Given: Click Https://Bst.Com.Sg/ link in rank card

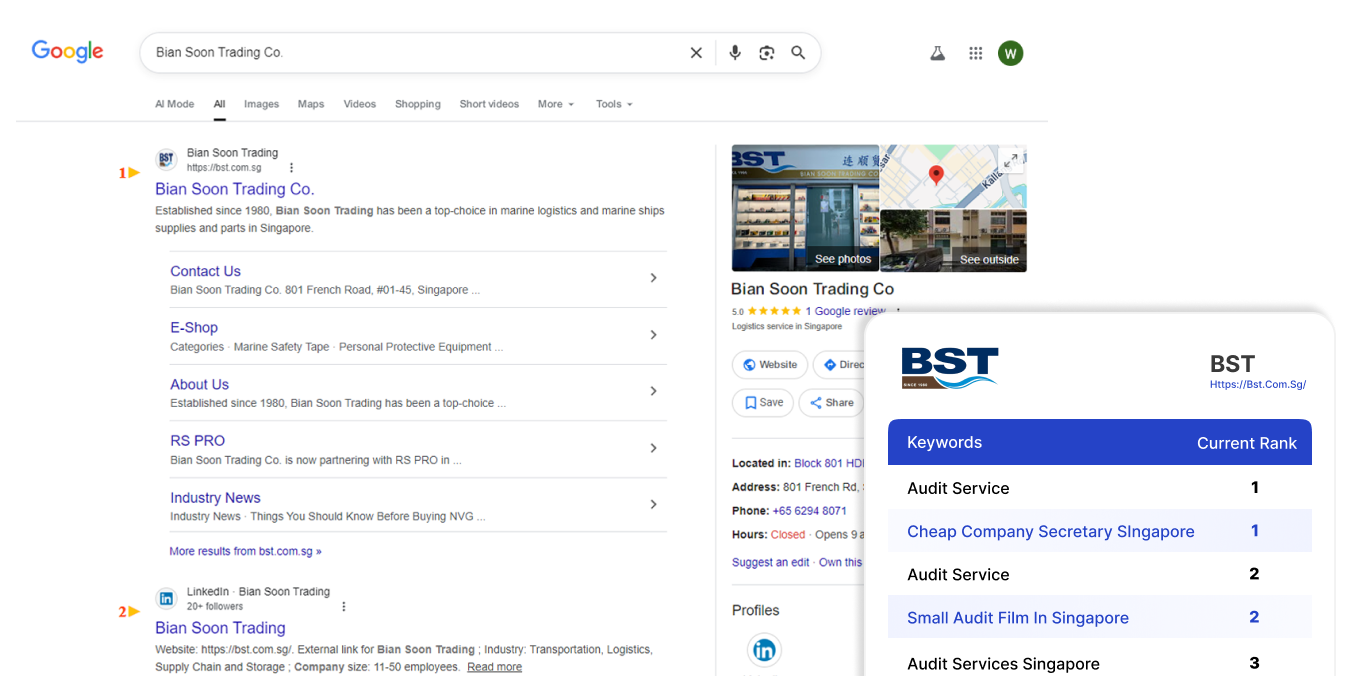Looking at the screenshot, I should tap(1258, 384).
